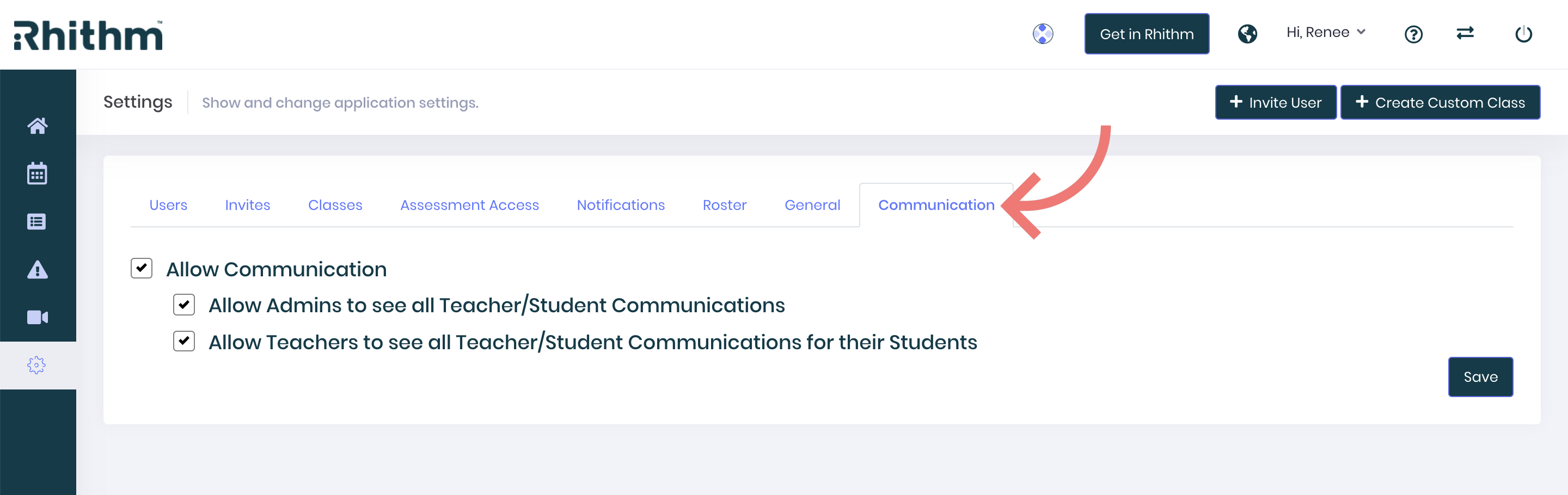
Task: Open the Assessment Access tab
Action: tap(469, 206)
